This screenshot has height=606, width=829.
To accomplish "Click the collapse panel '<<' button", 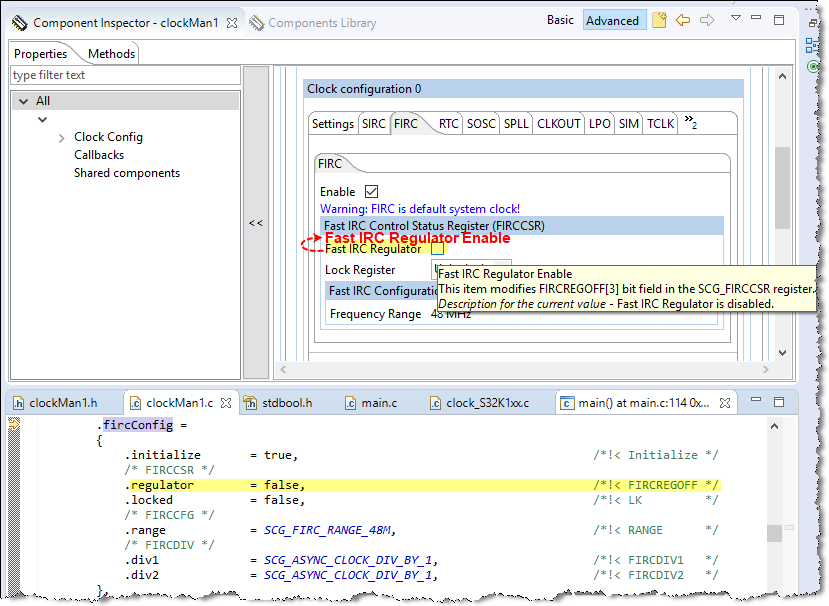I will coord(256,223).
